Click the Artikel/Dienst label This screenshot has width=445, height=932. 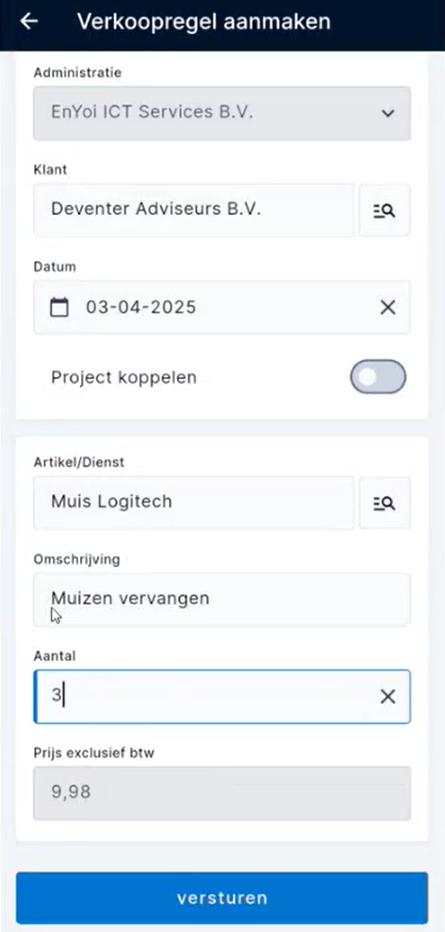coord(79,462)
